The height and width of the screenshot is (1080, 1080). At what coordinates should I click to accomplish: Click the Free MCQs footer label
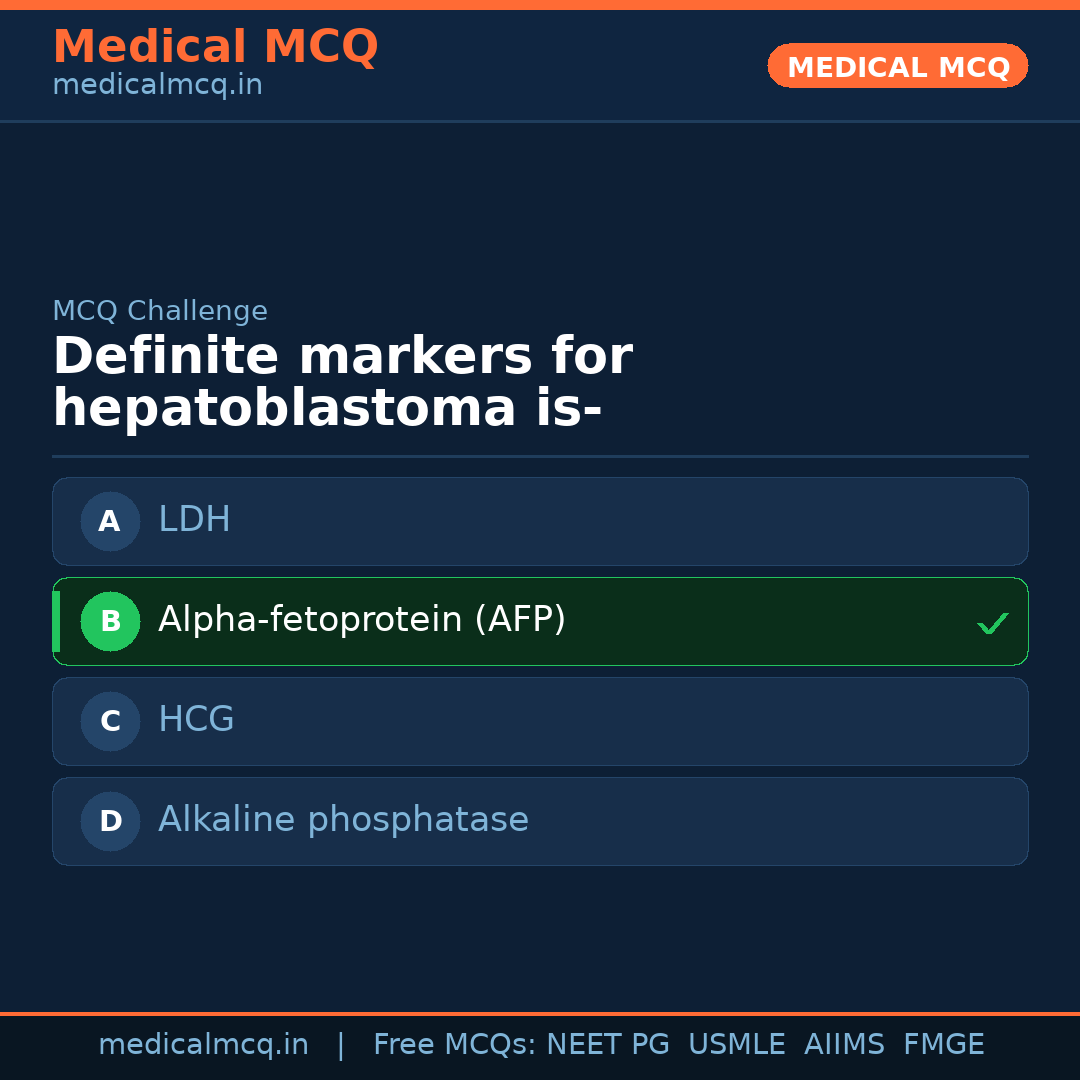[x=453, y=1045]
